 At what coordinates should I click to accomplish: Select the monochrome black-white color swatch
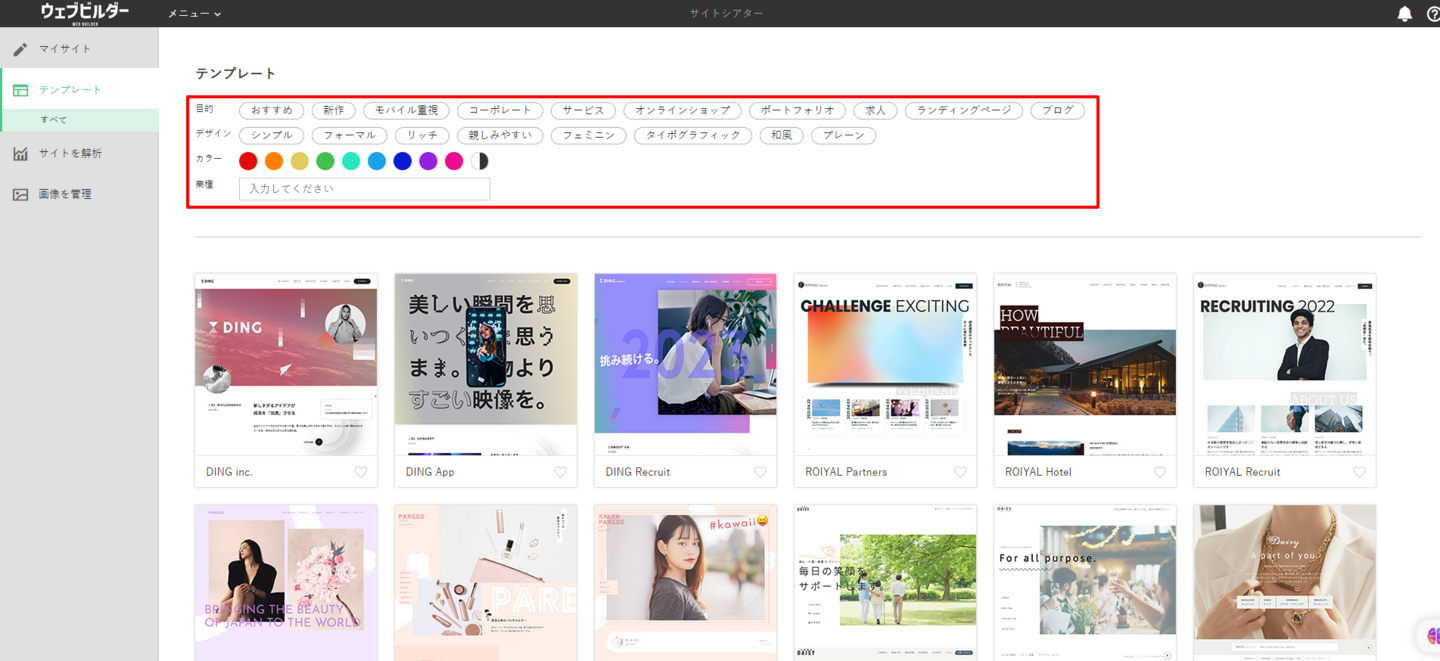[480, 161]
